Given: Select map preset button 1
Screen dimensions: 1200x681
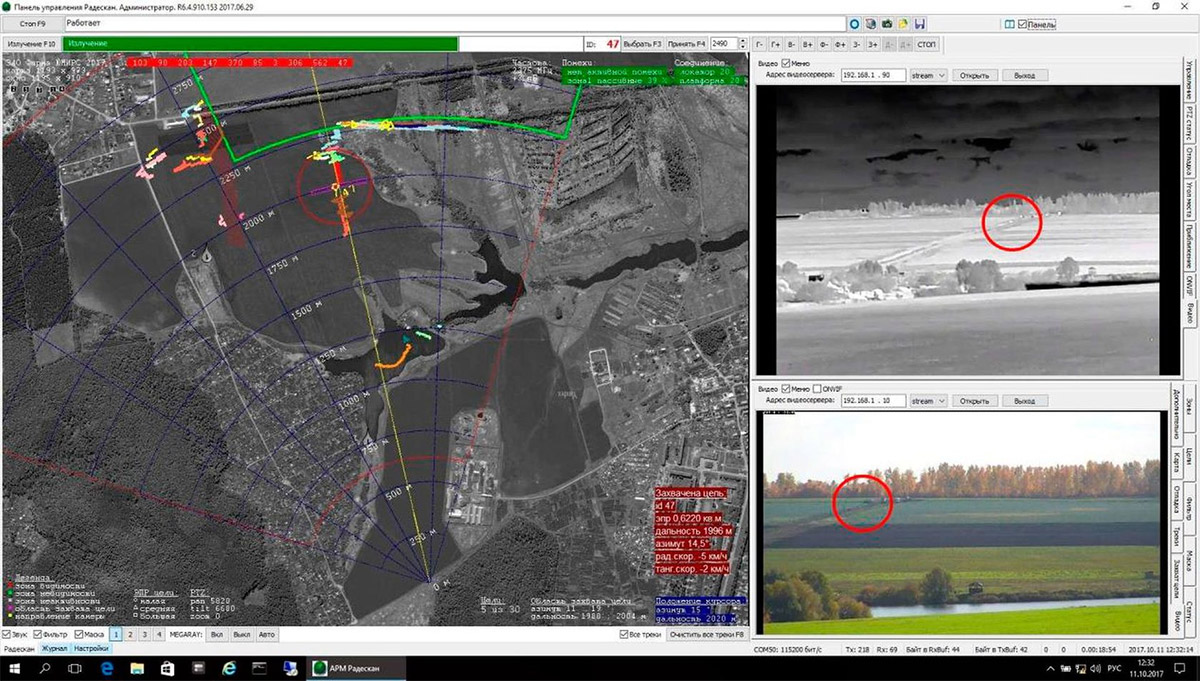Looking at the screenshot, I should [x=116, y=635].
